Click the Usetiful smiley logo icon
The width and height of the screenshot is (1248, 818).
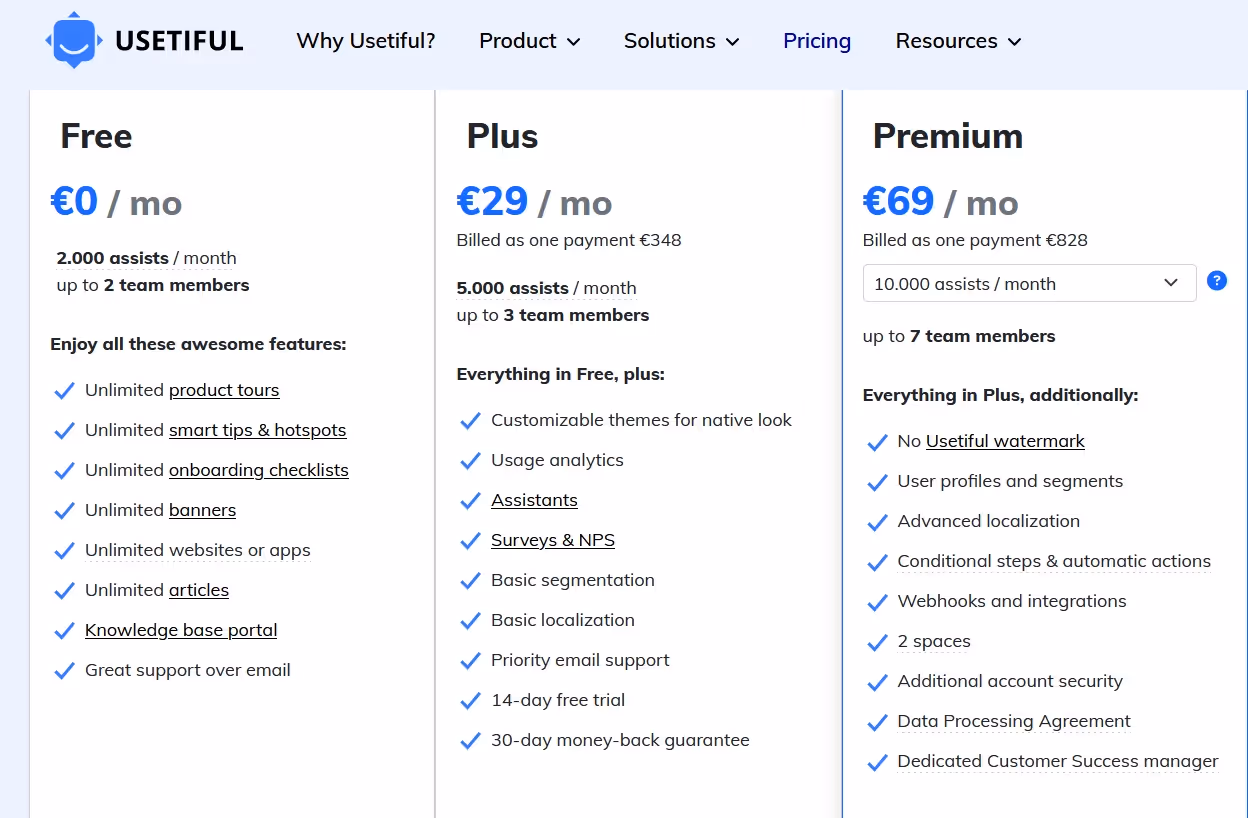click(74, 41)
